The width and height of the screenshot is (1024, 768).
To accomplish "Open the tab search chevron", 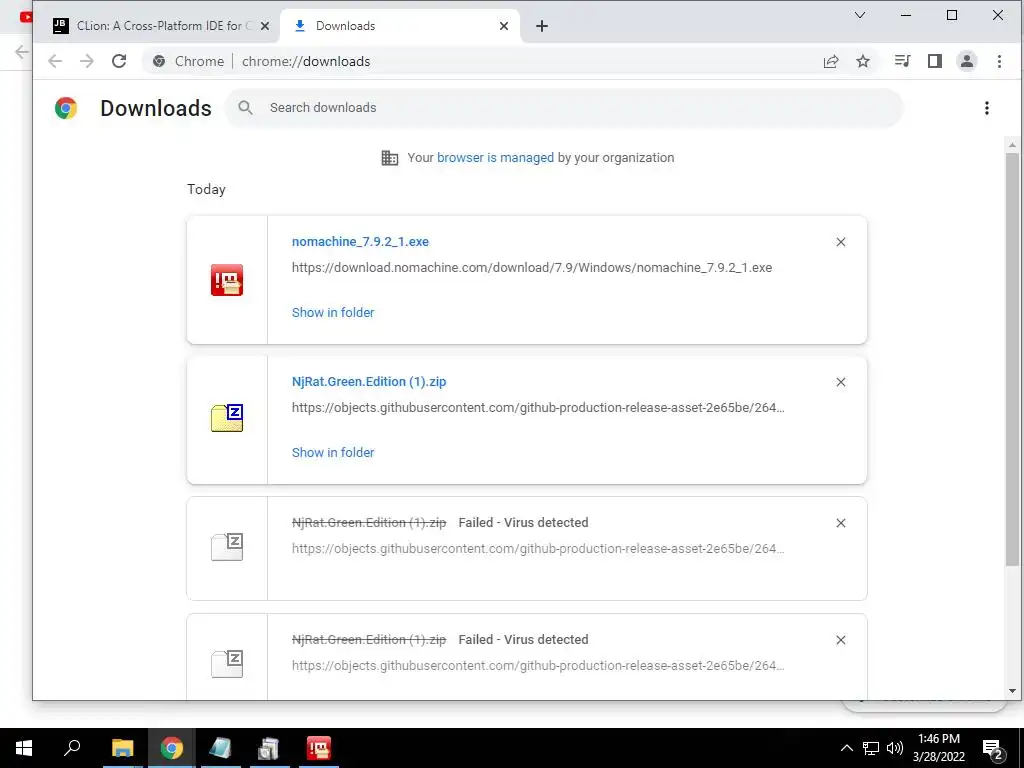I will pyautogui.click(x=860, y=15).
